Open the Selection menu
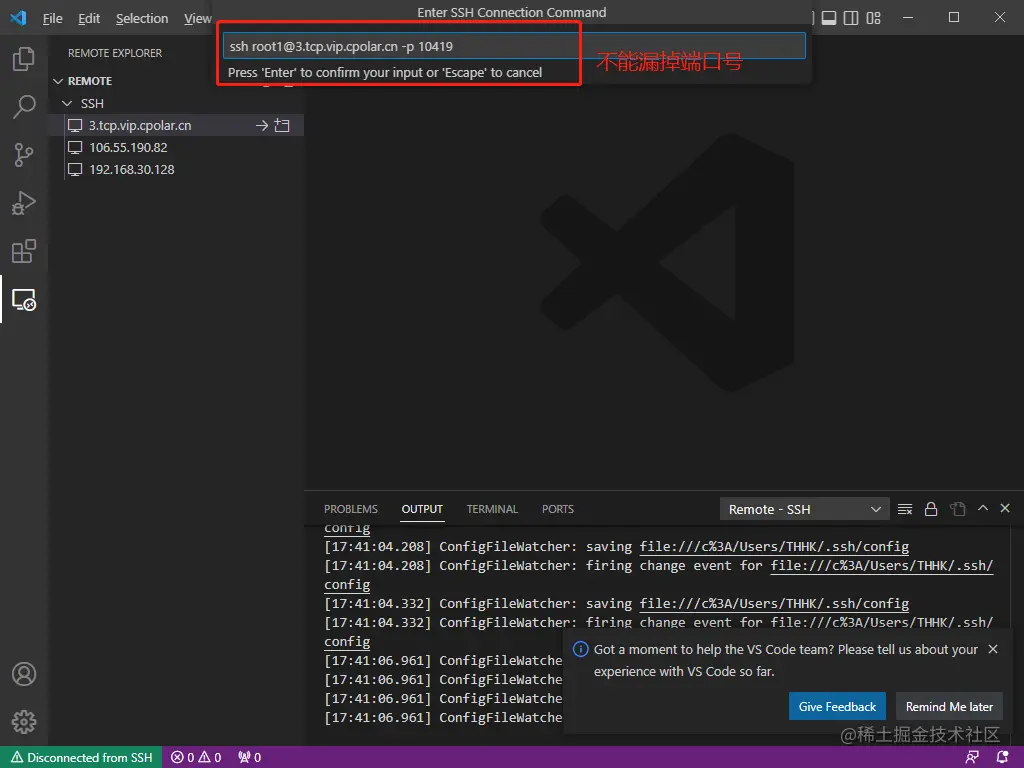Viewport: 1024px width, 768px height. (142, 18)
